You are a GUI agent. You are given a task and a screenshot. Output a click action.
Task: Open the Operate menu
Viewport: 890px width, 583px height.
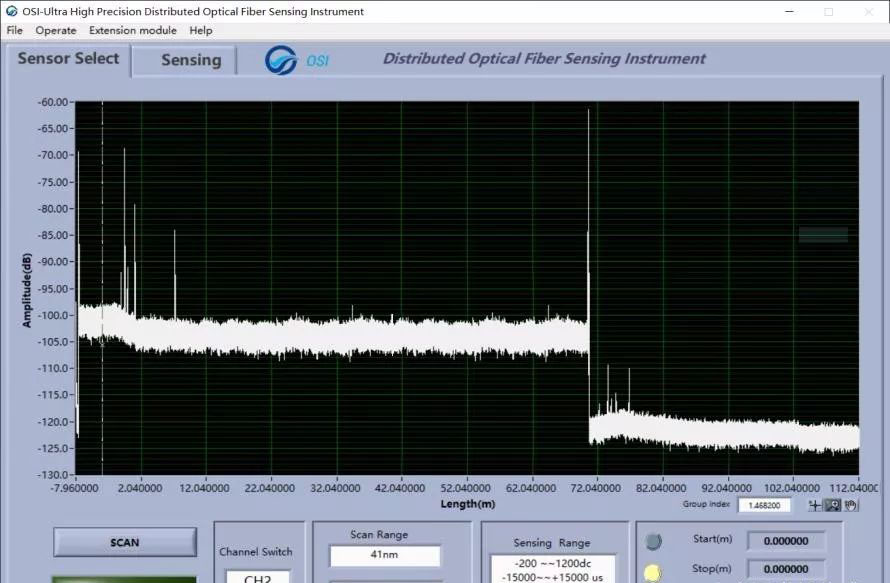(x=56, y=31)
